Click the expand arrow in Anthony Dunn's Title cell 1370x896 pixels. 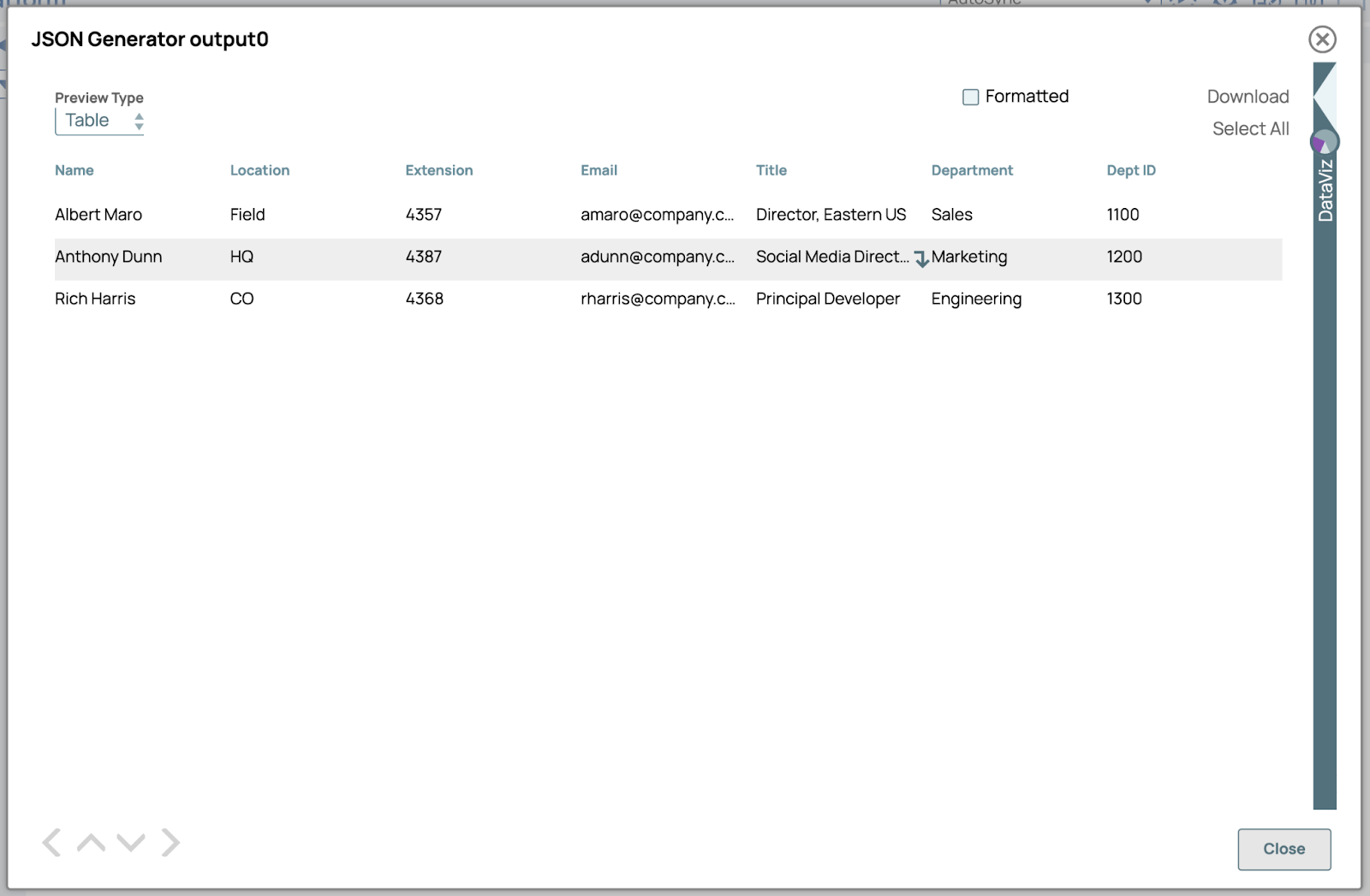(x=921, y=258)
